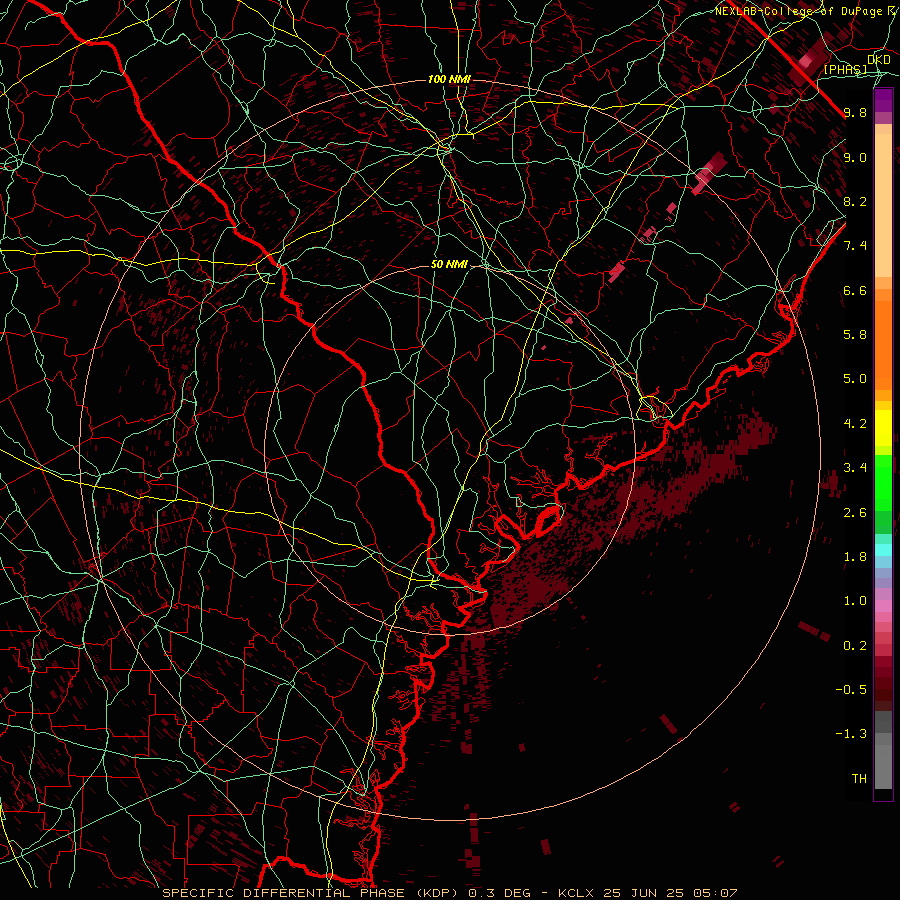Viewport: 900px width, 900px height.
Task: Click the 3.4 value on the color scale
Action: [x=855, y=468]
